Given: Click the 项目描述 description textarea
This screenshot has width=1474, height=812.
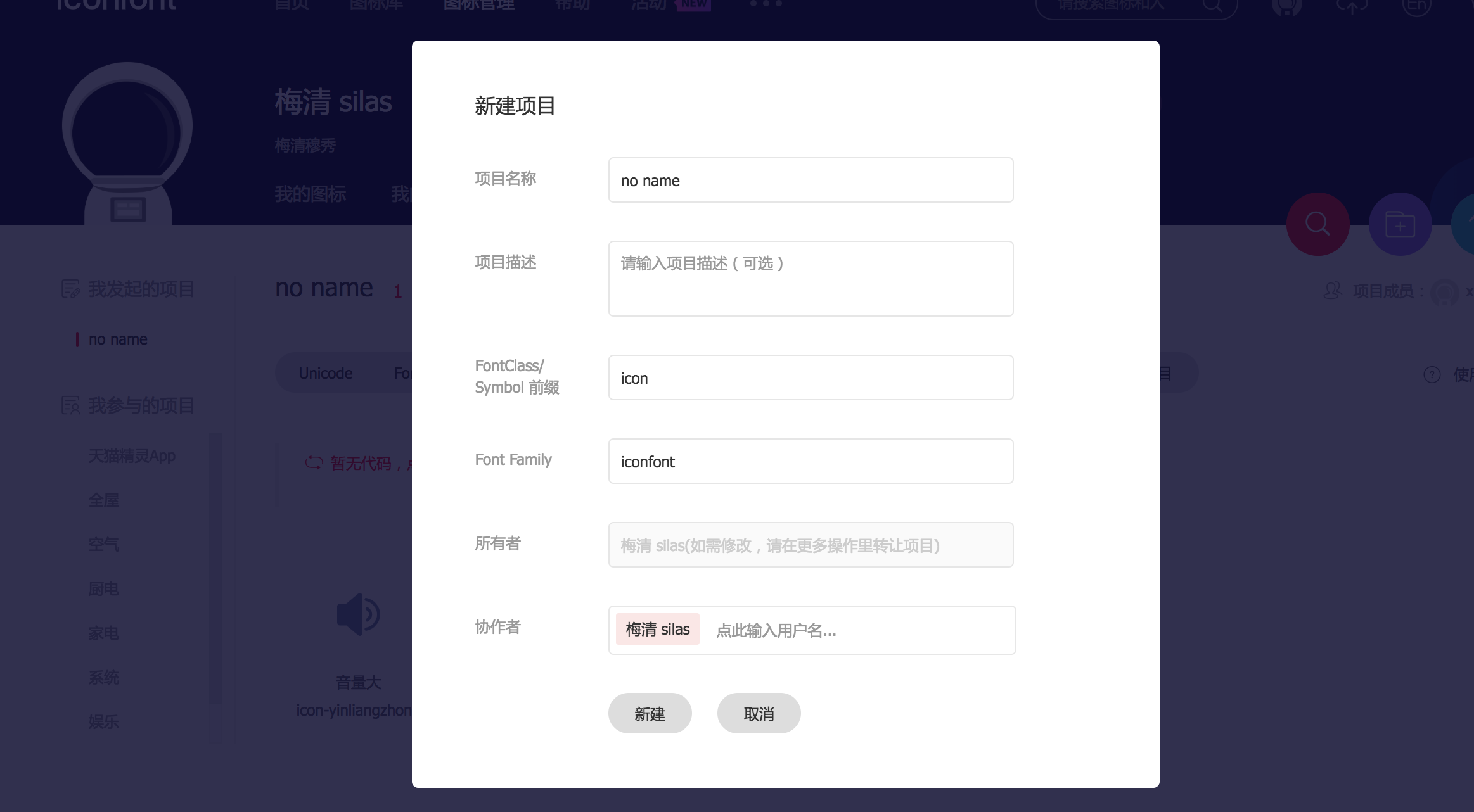Looking at the screenshot, I should [x=811, y=279].
